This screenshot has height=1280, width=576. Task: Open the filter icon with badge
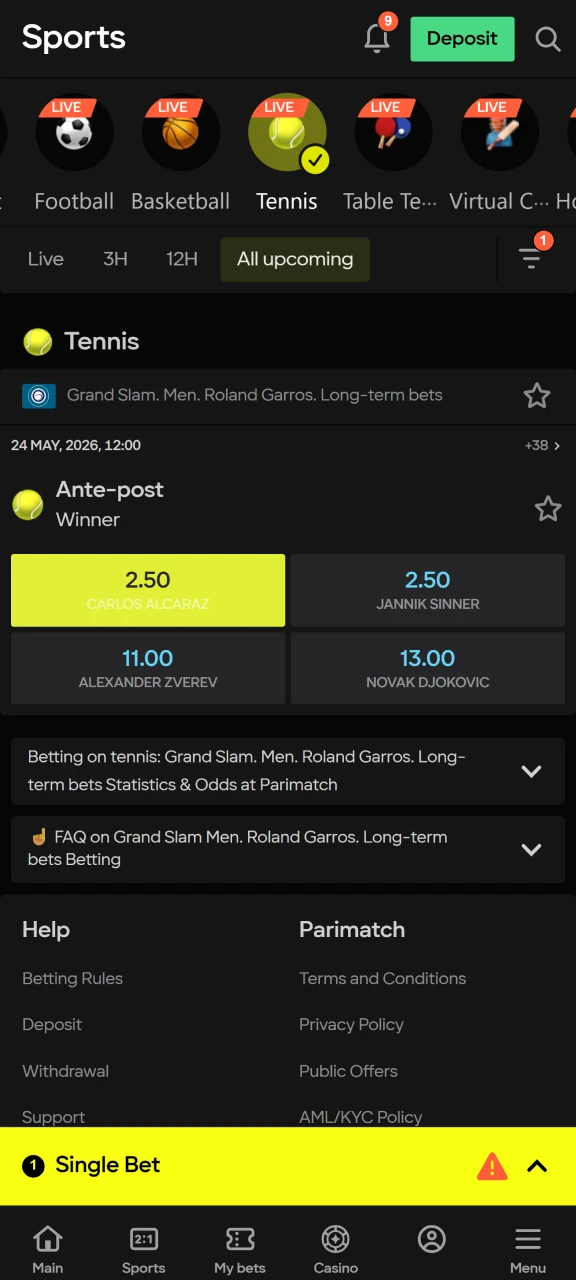(x=530, y=258)
